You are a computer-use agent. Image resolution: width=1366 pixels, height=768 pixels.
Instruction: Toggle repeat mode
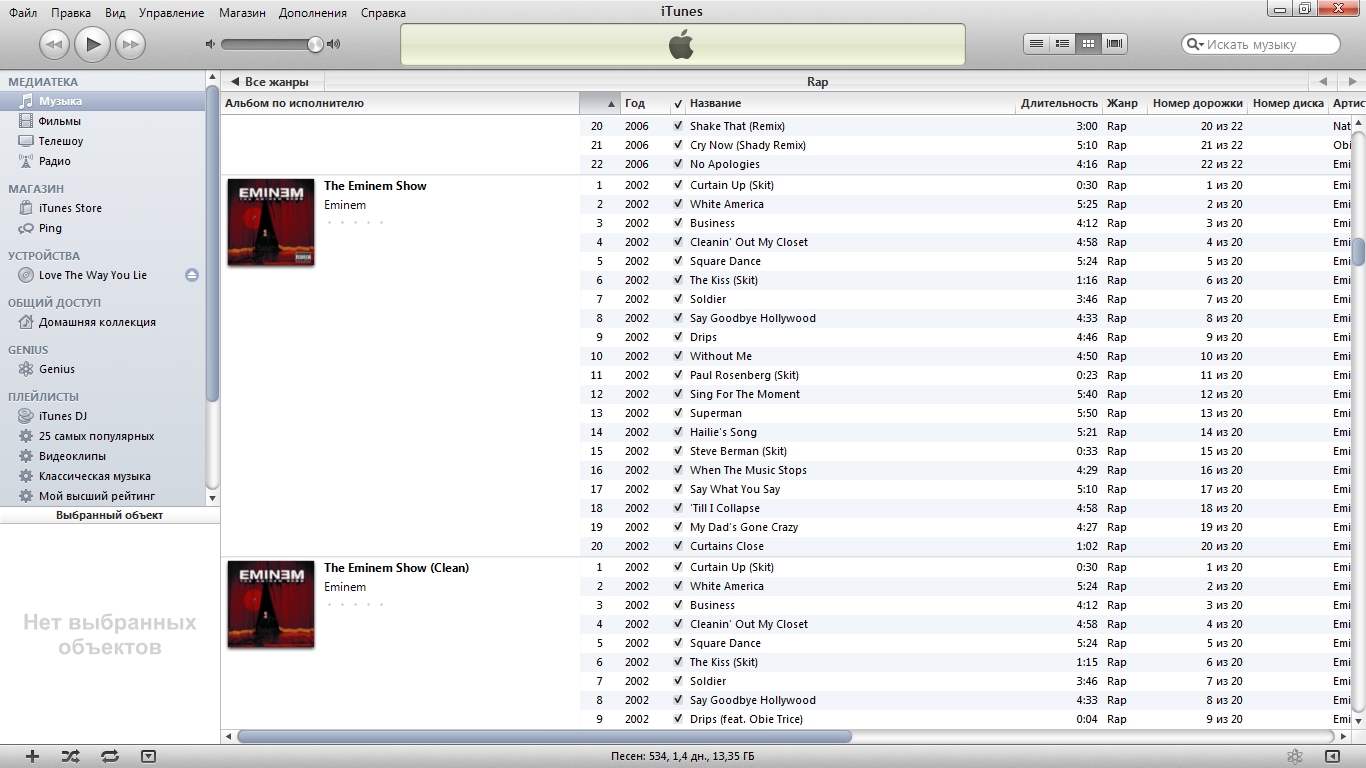pyautogui.click(x=110, y=757)
